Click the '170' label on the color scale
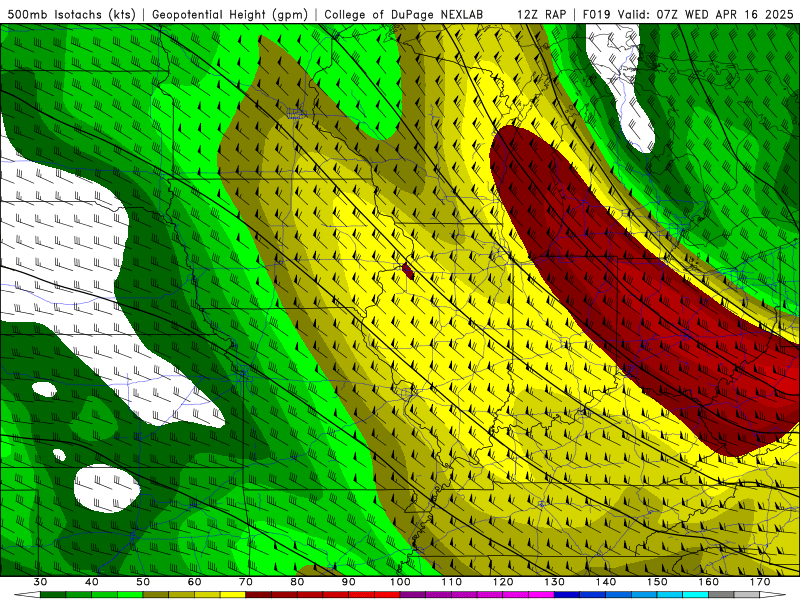This screenshot has width=800, height=600. point(760,582)
